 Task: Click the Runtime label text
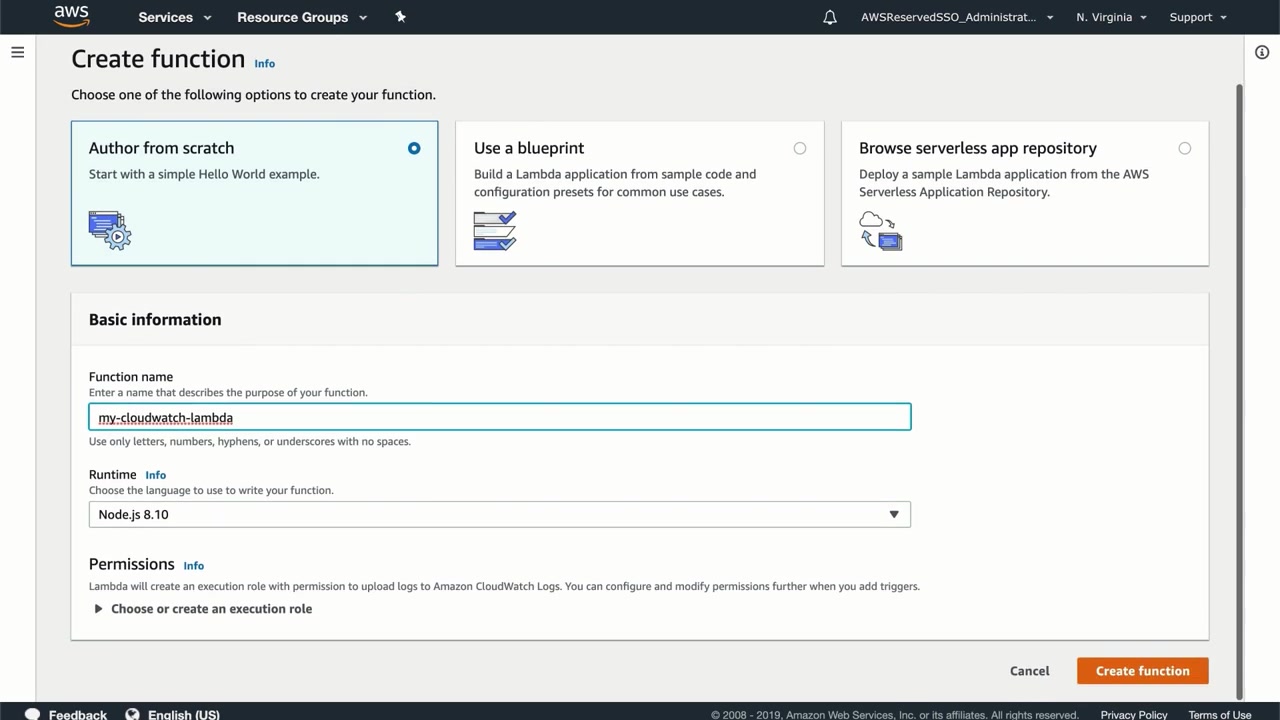point(112,475)
